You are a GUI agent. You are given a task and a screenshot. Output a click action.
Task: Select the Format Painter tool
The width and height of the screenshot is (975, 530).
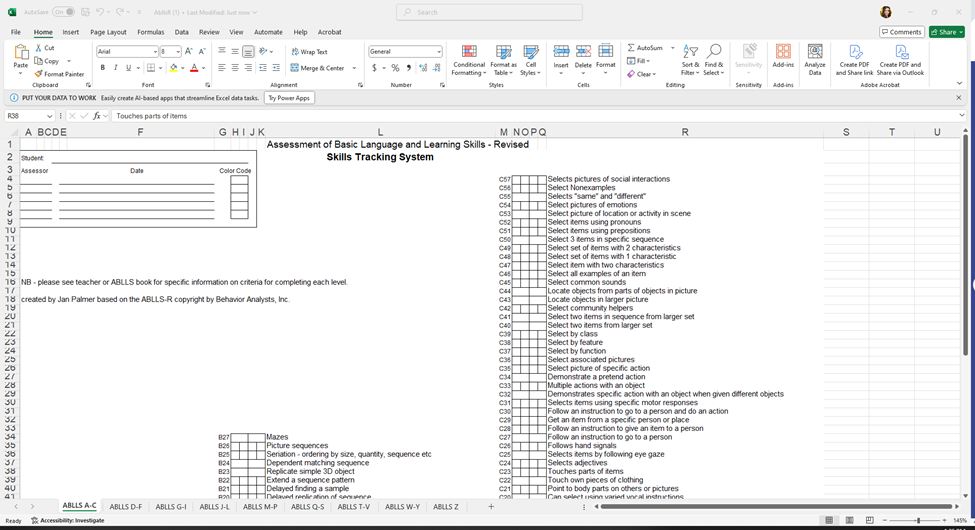(59, 74)
